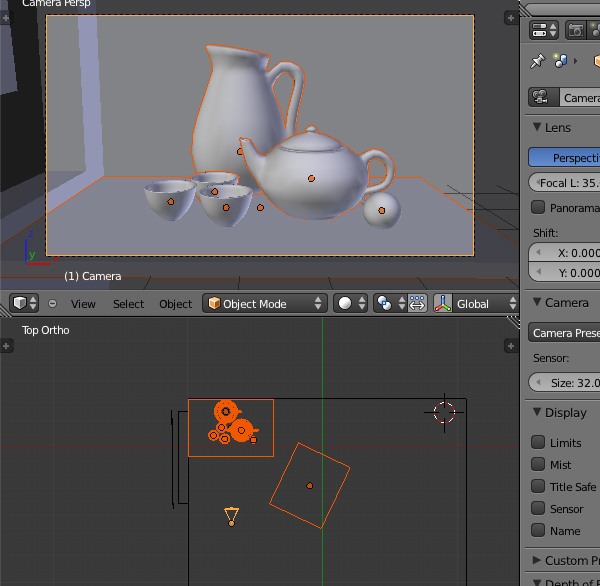Open camera view left region plus toggle
Image resolution: width=600 pixels, height=586 pixels.
click(5, 18)
